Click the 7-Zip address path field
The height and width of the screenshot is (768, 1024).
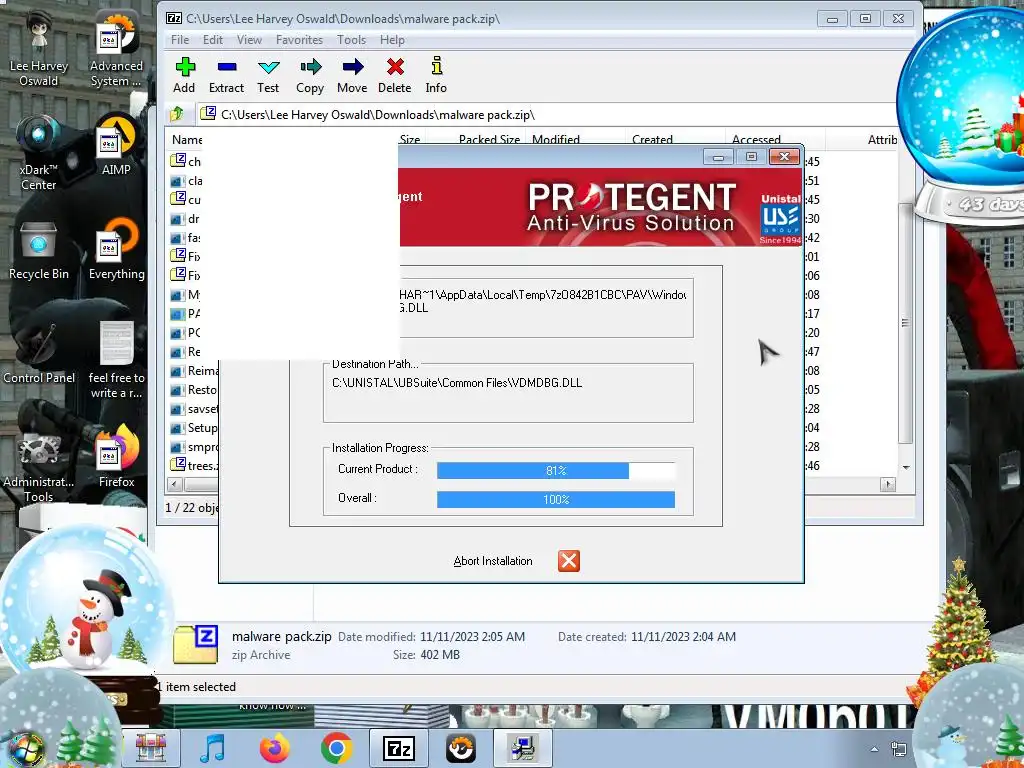[549, 114]
